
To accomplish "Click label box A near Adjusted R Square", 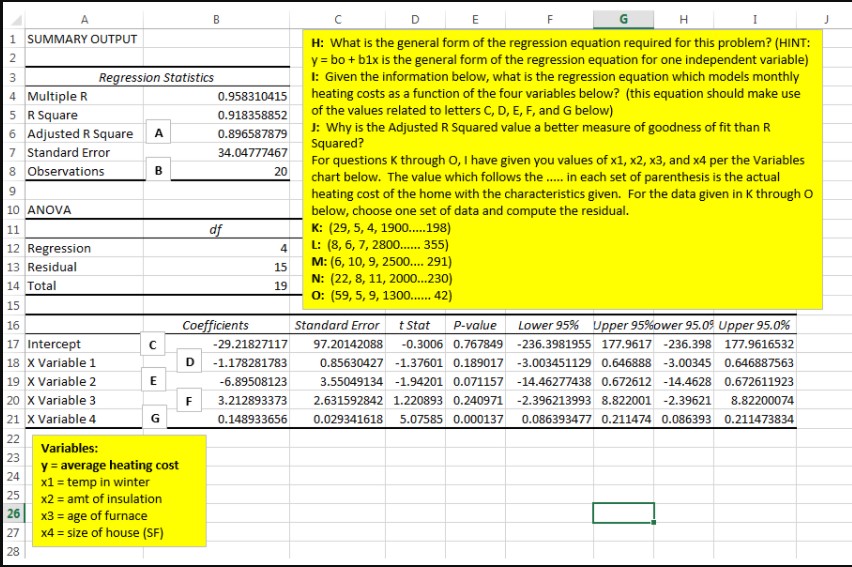I will tap(158, 132).
